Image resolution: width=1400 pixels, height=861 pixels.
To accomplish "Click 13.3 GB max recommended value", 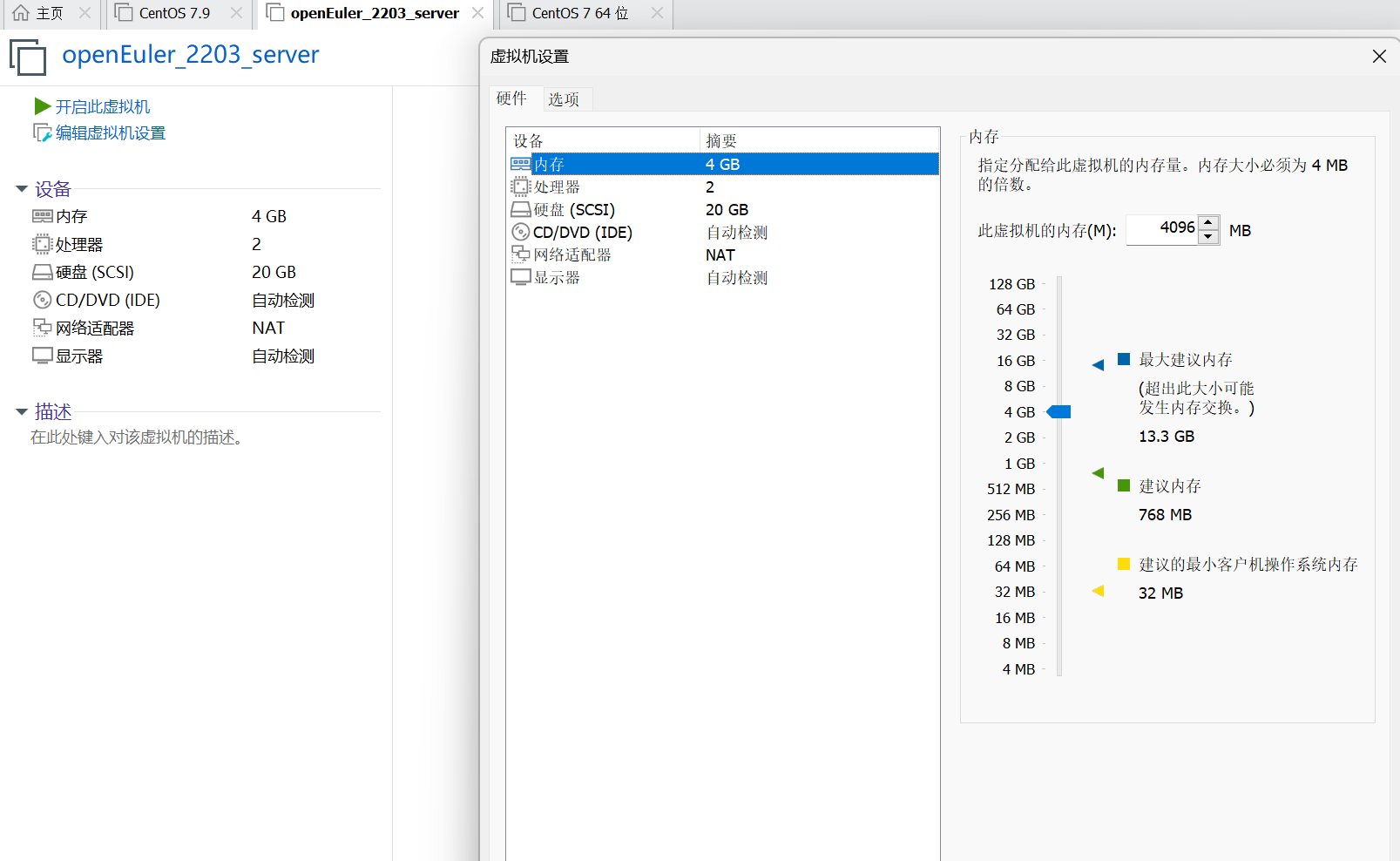I will [x=1167, y=436].
